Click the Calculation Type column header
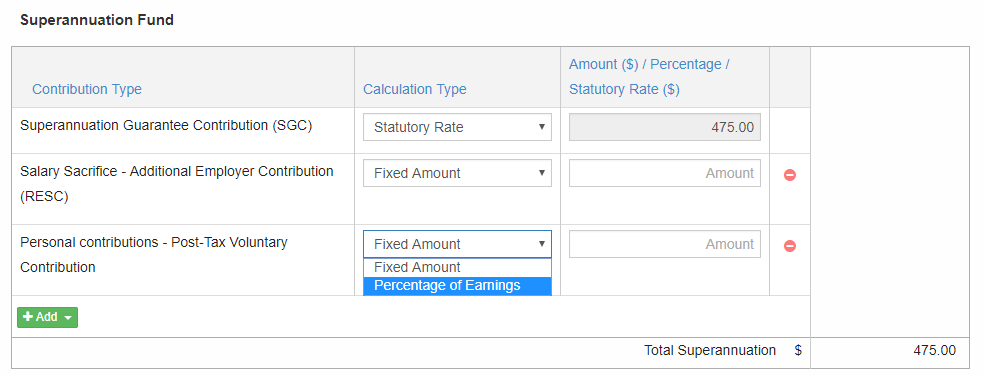Image resolution: width=985 pixels, height=376 pixels. [415, 89]
